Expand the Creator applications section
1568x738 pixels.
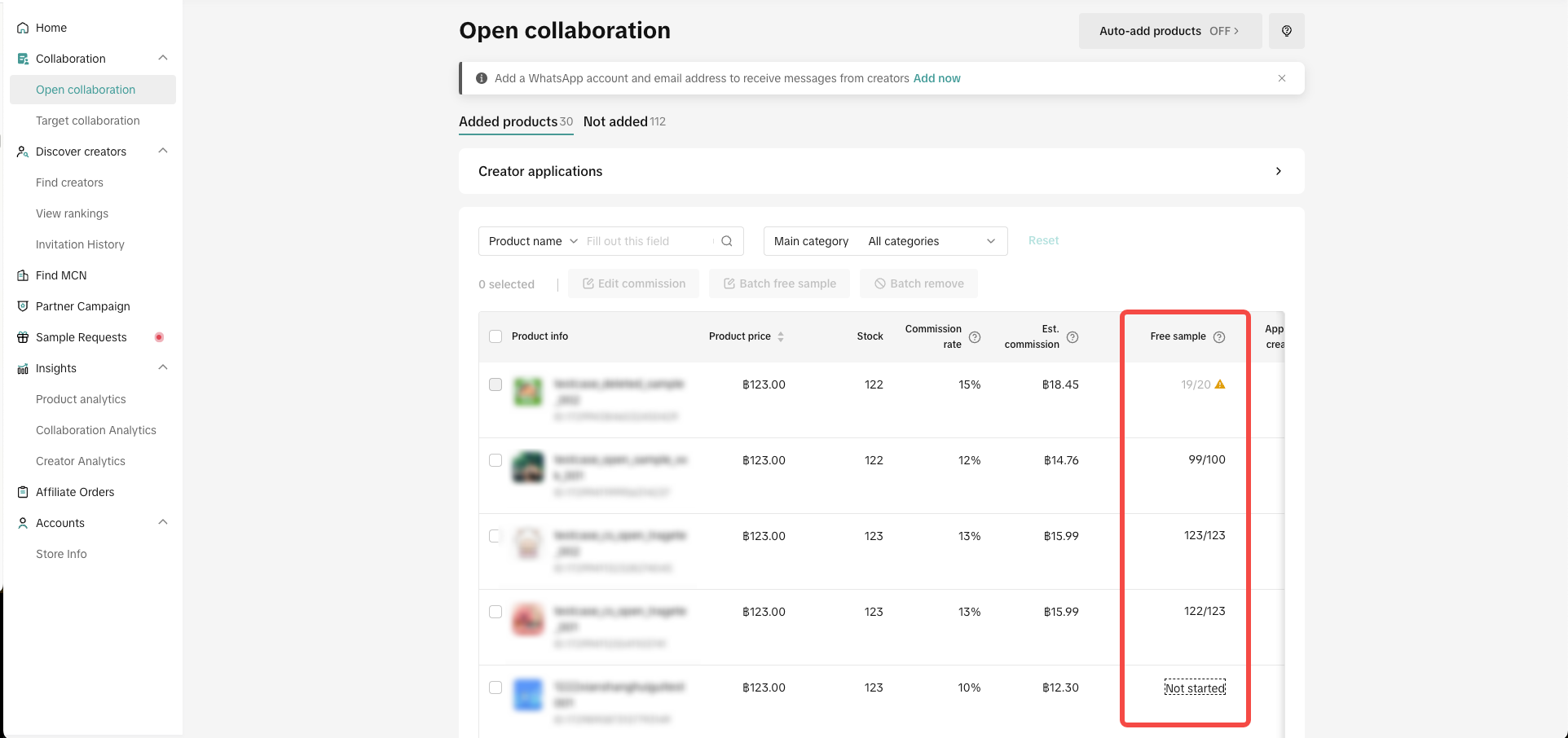[1278, 171]
